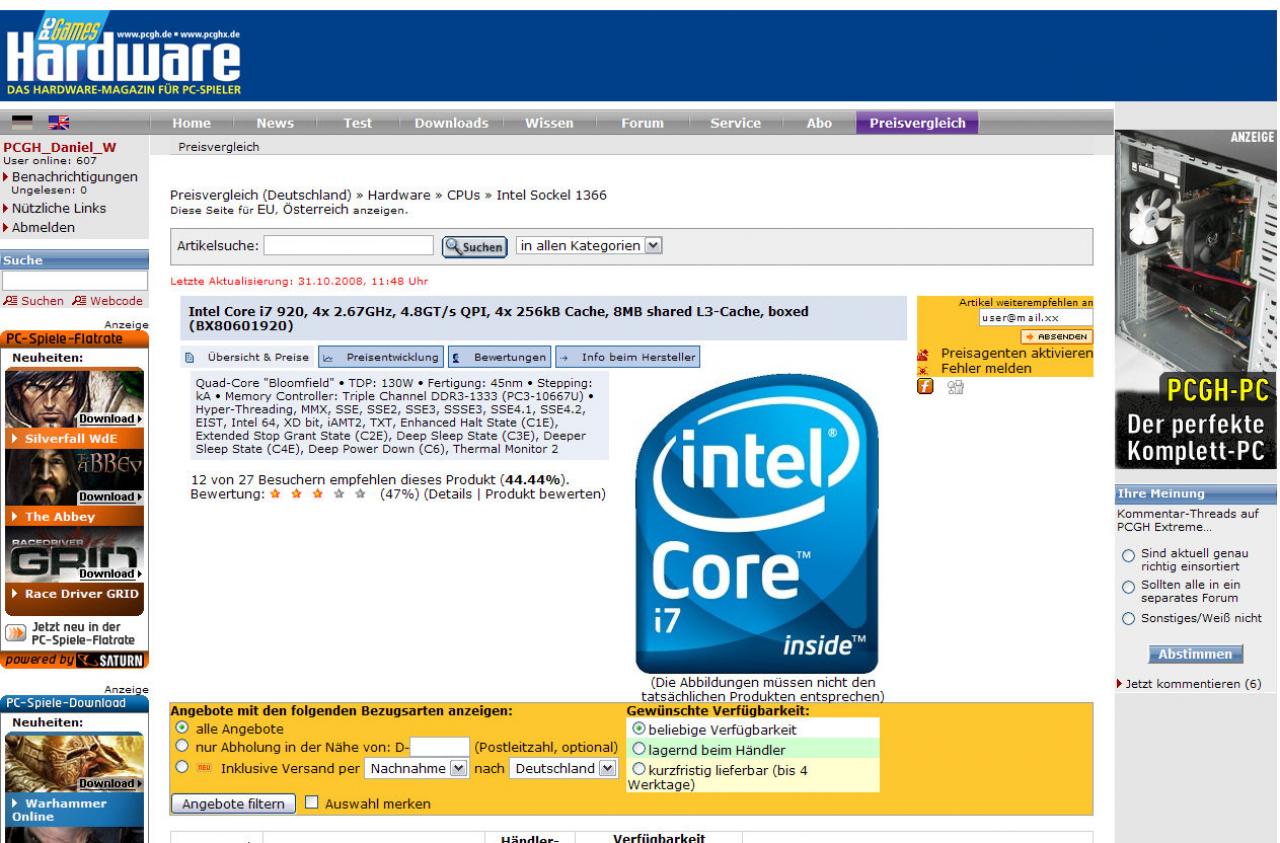Open the Service navigation tab

pyautogui.click(x=736, y=123)
